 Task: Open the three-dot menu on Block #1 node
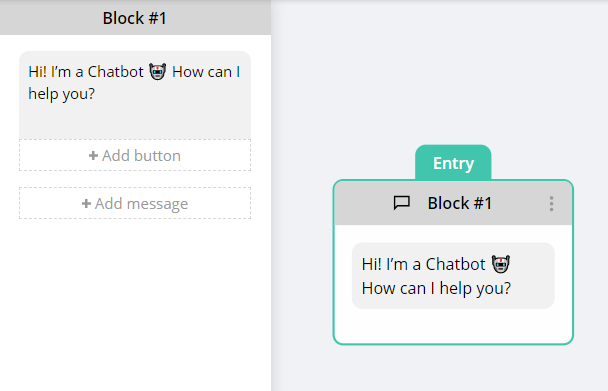tap(551, 203)
